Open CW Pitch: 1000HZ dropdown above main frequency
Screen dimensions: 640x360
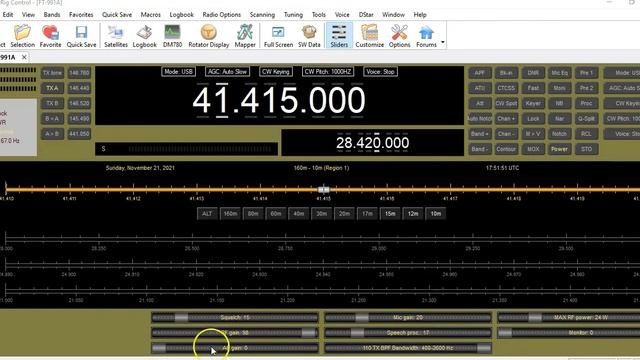click(328, 72)
